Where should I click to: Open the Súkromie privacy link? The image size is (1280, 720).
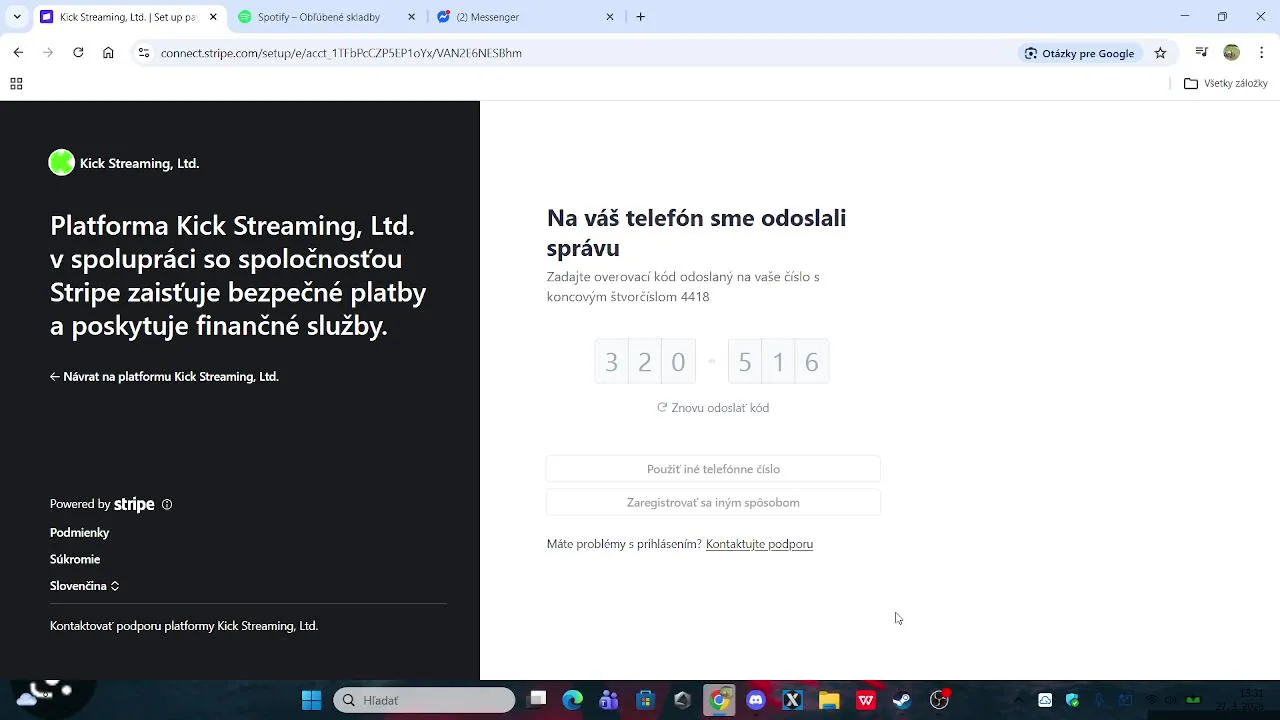(x=75, y=560)
